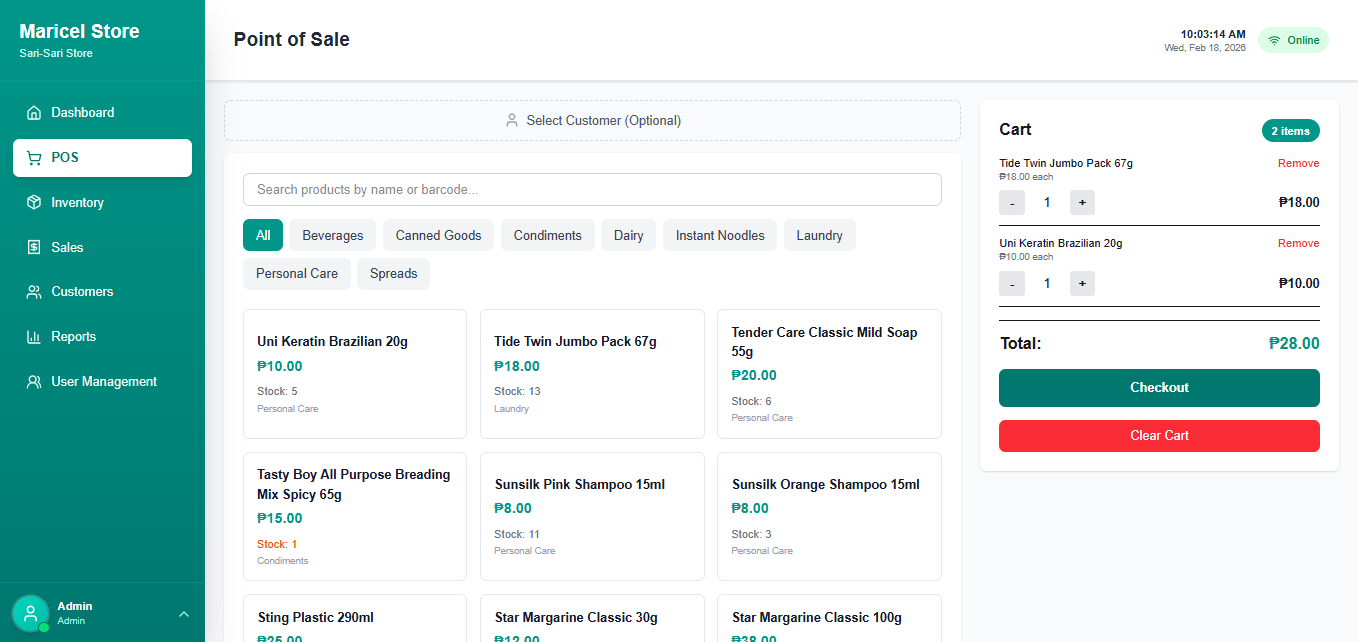Click the Customers people icon
Image resolution: width=1358 pixels, height=642 pixels.
point(34,292)
